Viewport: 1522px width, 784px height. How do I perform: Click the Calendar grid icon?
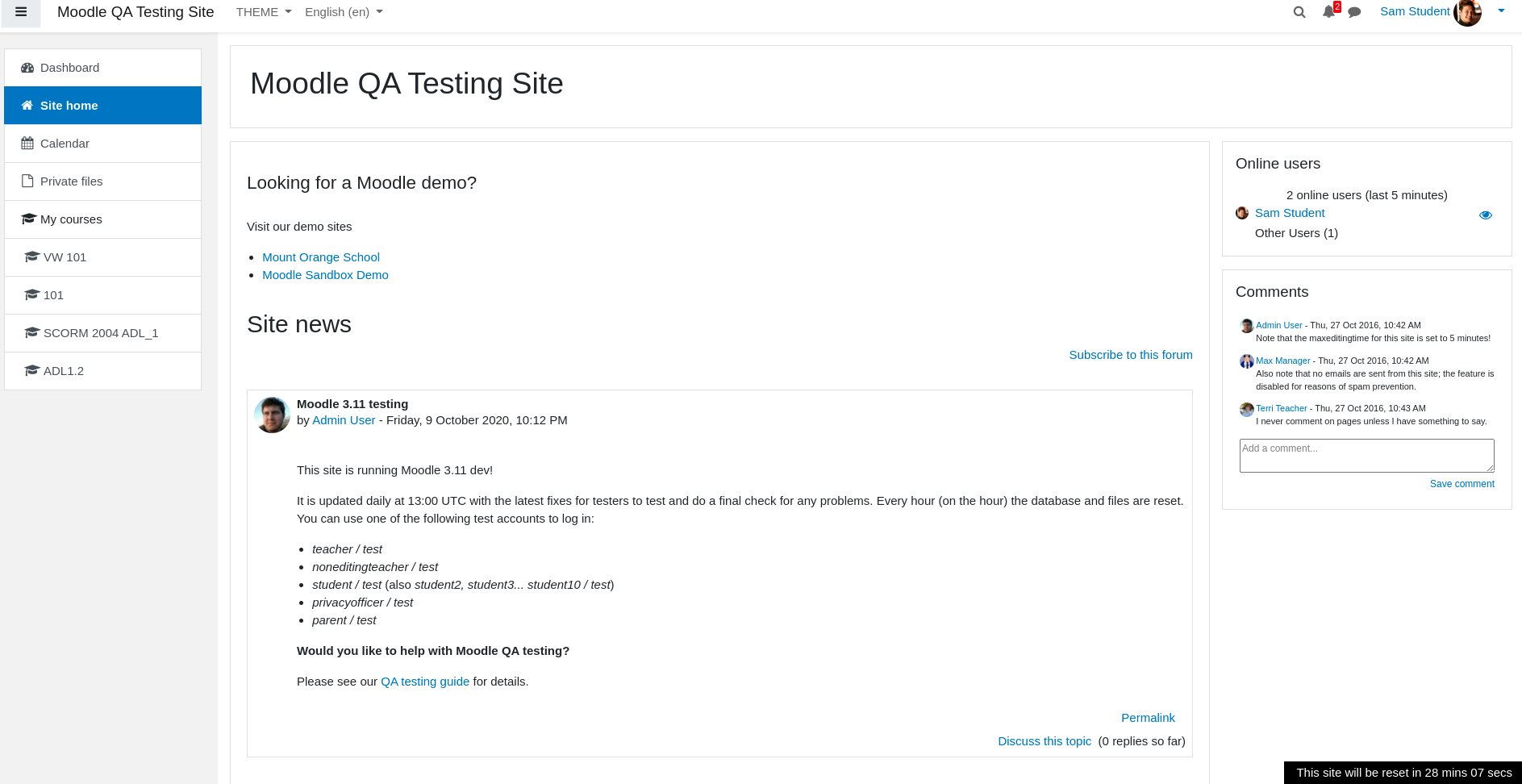click(x=27, y=144)
